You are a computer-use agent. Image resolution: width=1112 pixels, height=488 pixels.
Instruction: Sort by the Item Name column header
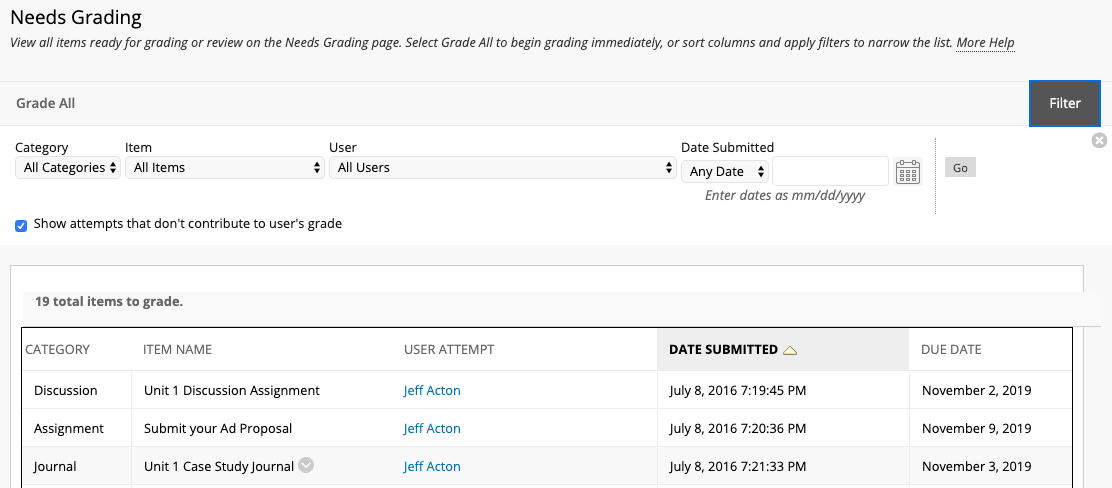pyautogui.click(x=177, y=349)
